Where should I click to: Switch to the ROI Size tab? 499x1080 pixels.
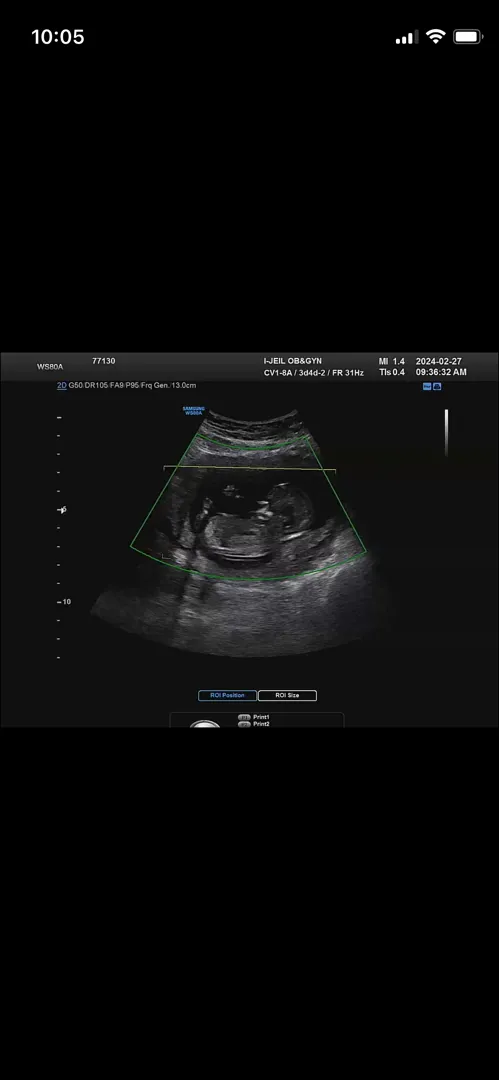coord(287,696)
